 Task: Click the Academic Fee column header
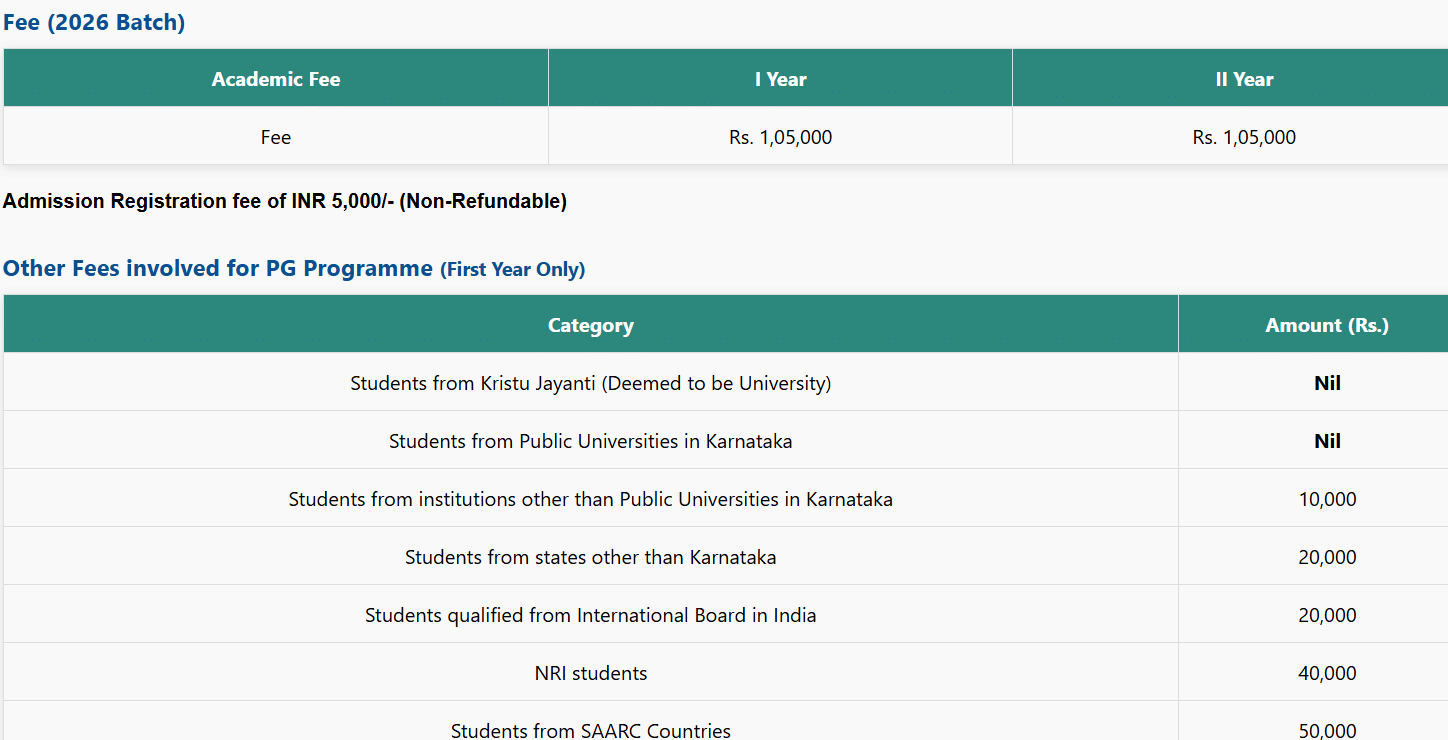276,79
